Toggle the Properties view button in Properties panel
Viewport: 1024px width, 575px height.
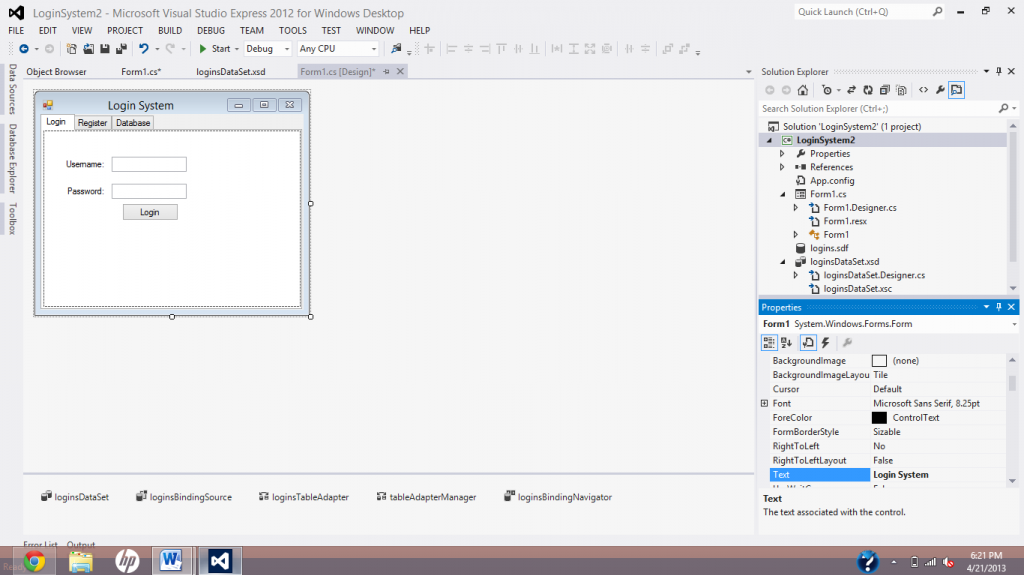pos(808,342)
